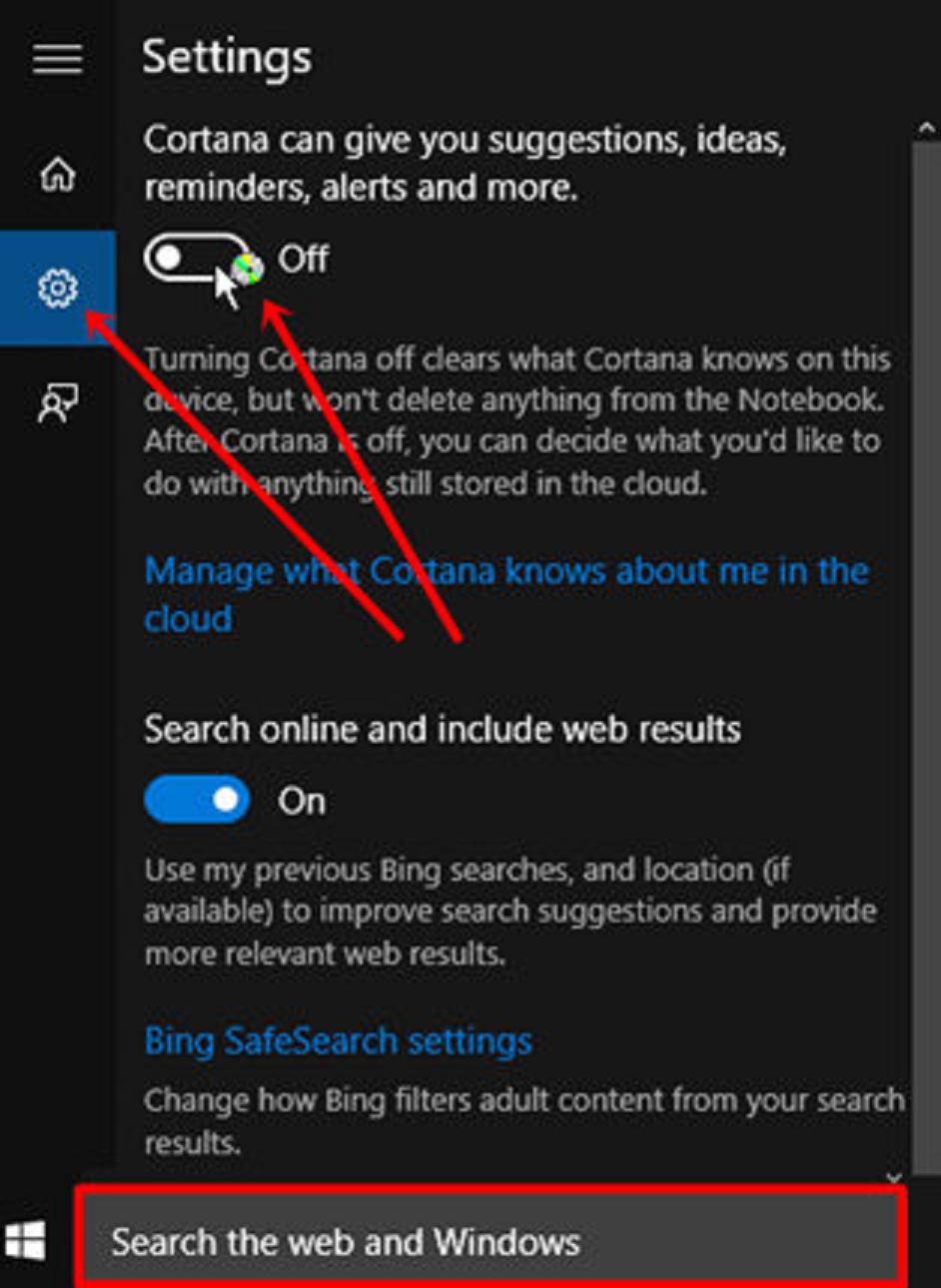Open the Windows Start button
The height and width of the screenshot is (1288, 941).
click(x=25, y=1242)
